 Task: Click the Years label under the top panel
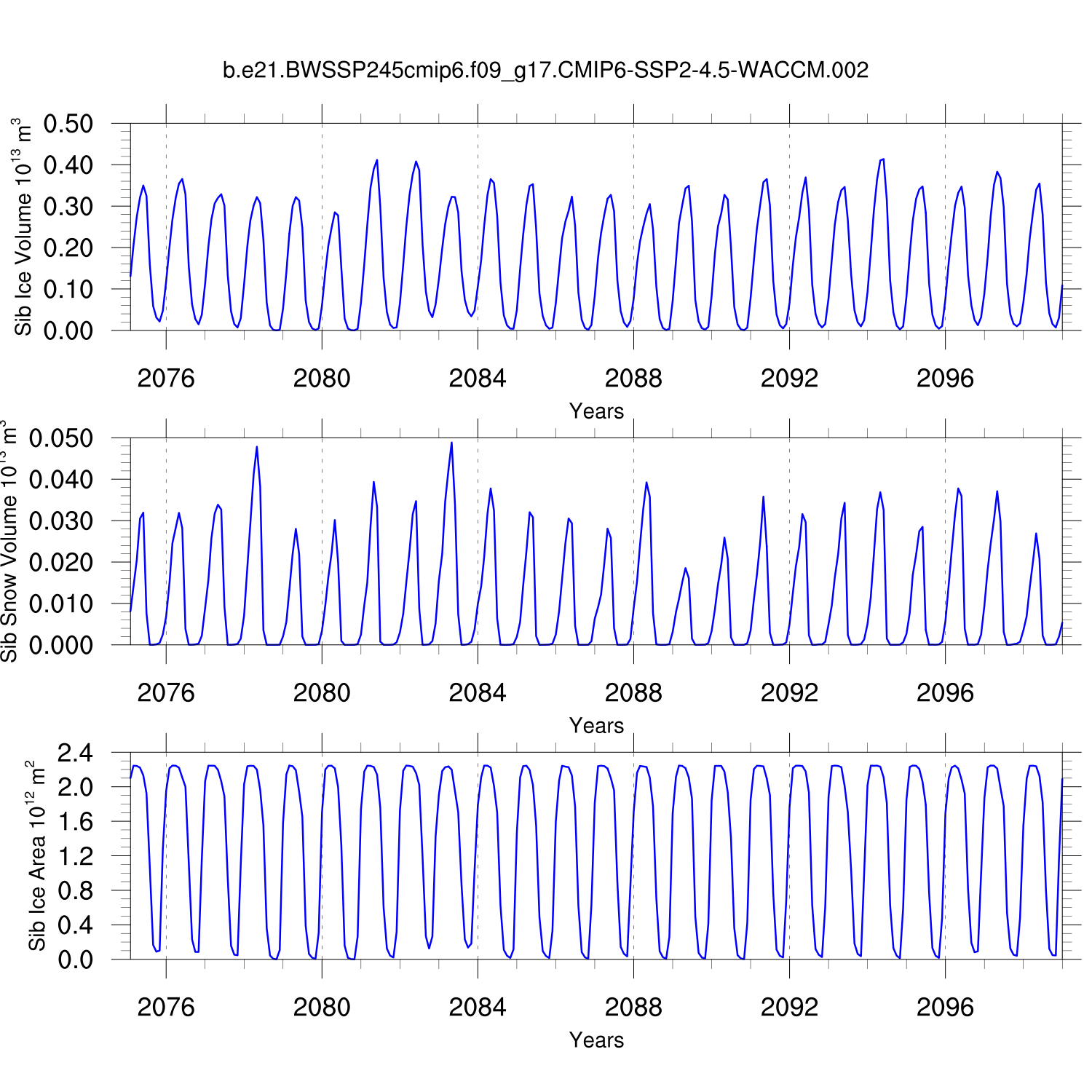pyautogui.click(x=596, y=411)
